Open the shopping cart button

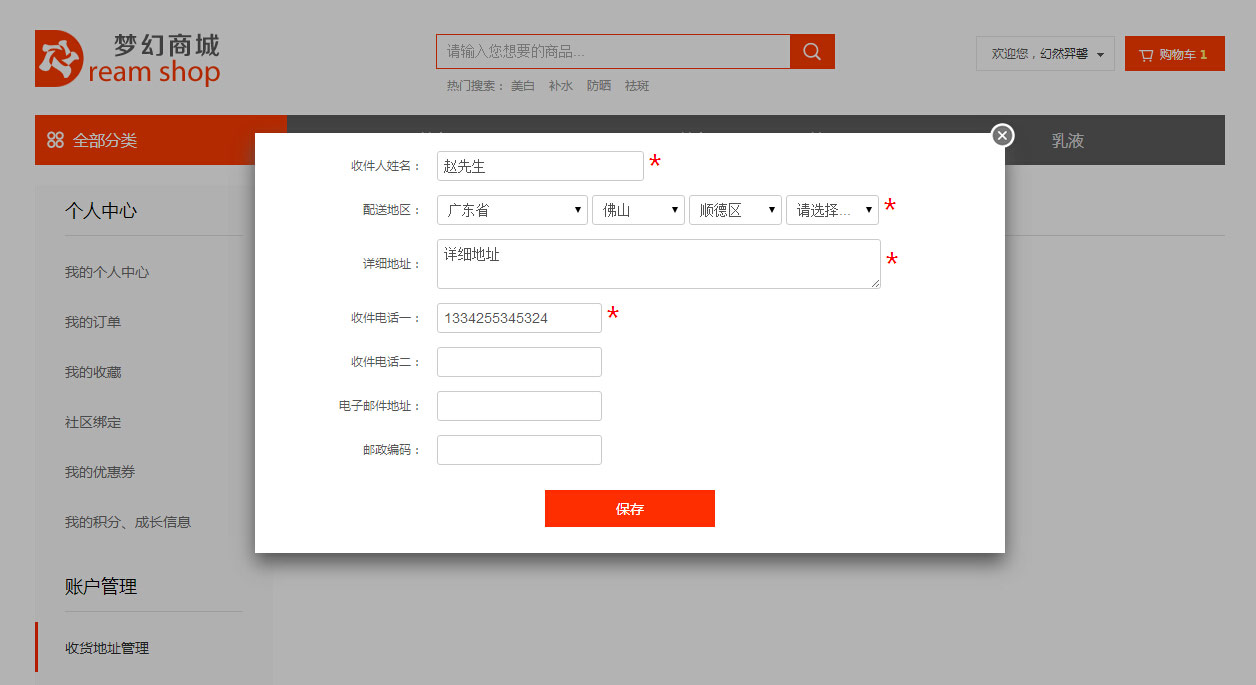(1174, 54)
